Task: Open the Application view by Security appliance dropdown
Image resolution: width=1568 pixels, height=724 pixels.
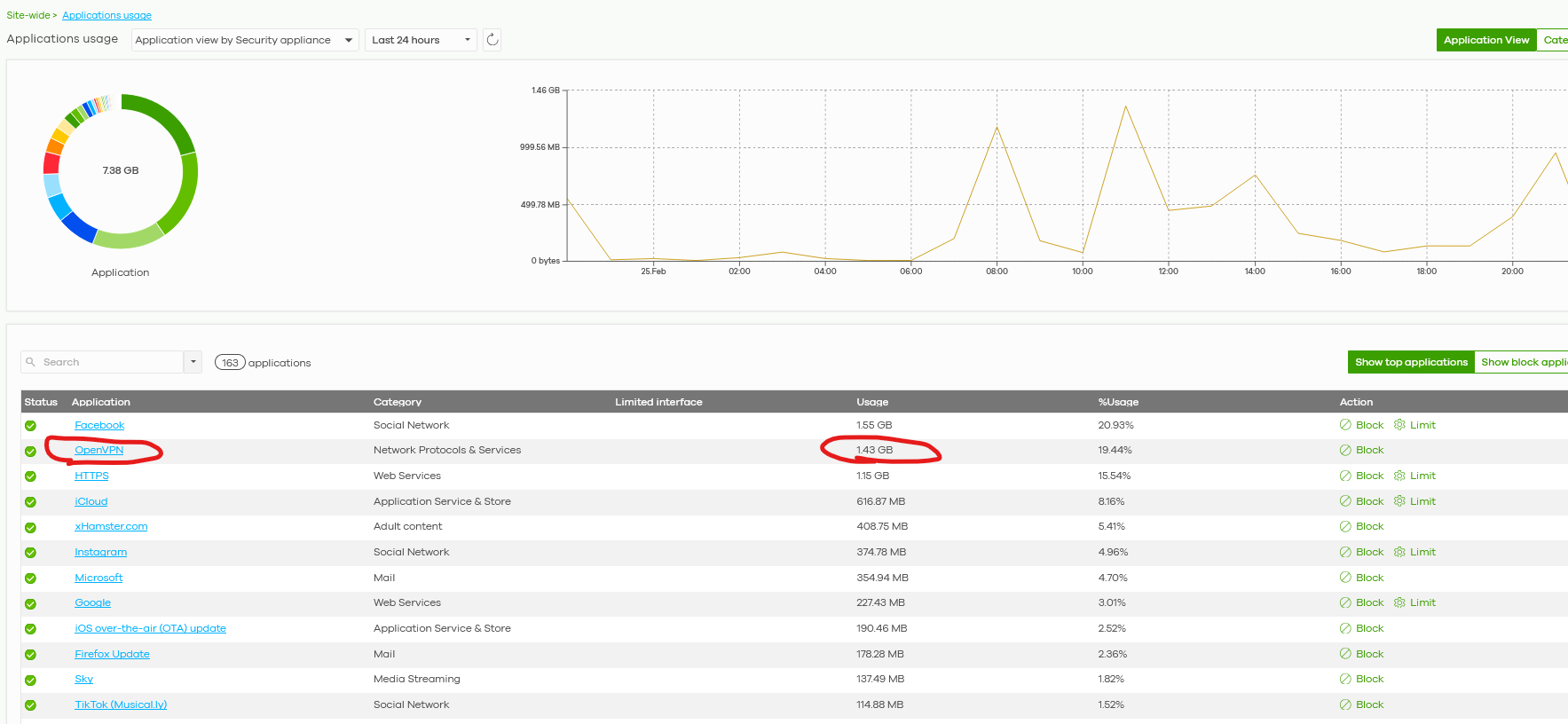Action: (x=245, y=40)
